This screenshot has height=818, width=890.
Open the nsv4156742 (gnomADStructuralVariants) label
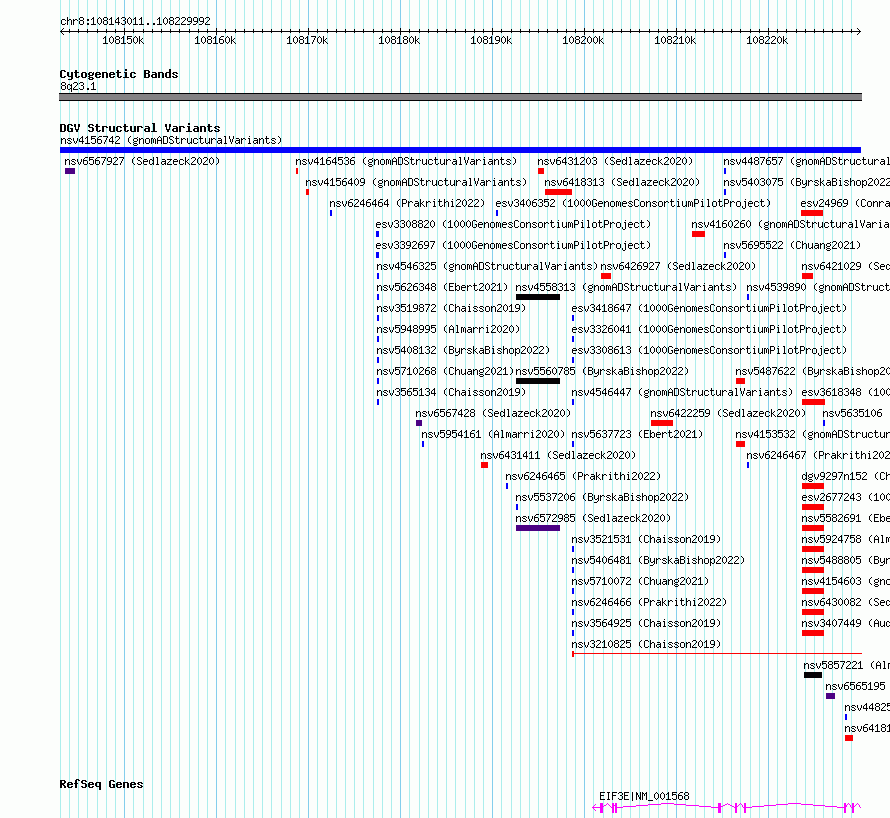(171, 140)
